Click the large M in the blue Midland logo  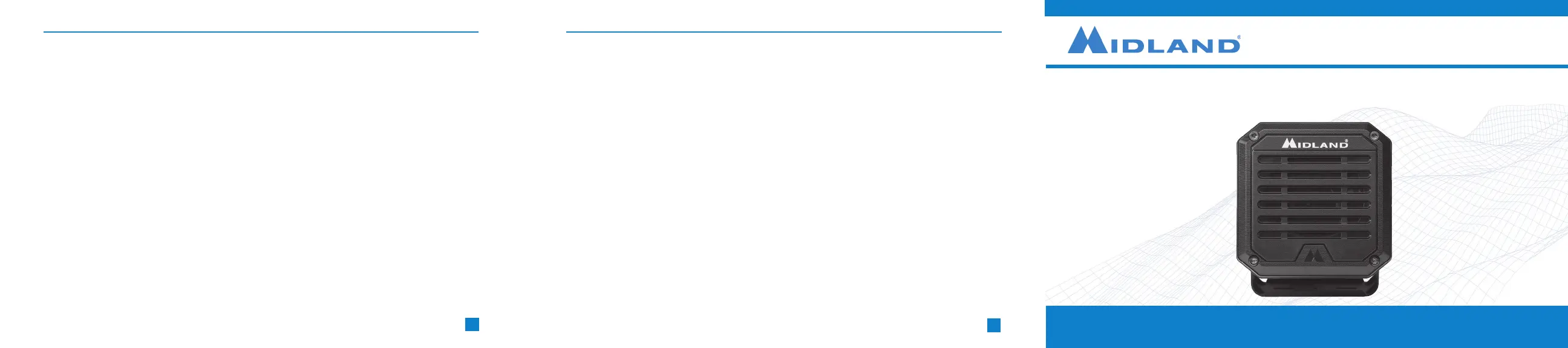1088,40
